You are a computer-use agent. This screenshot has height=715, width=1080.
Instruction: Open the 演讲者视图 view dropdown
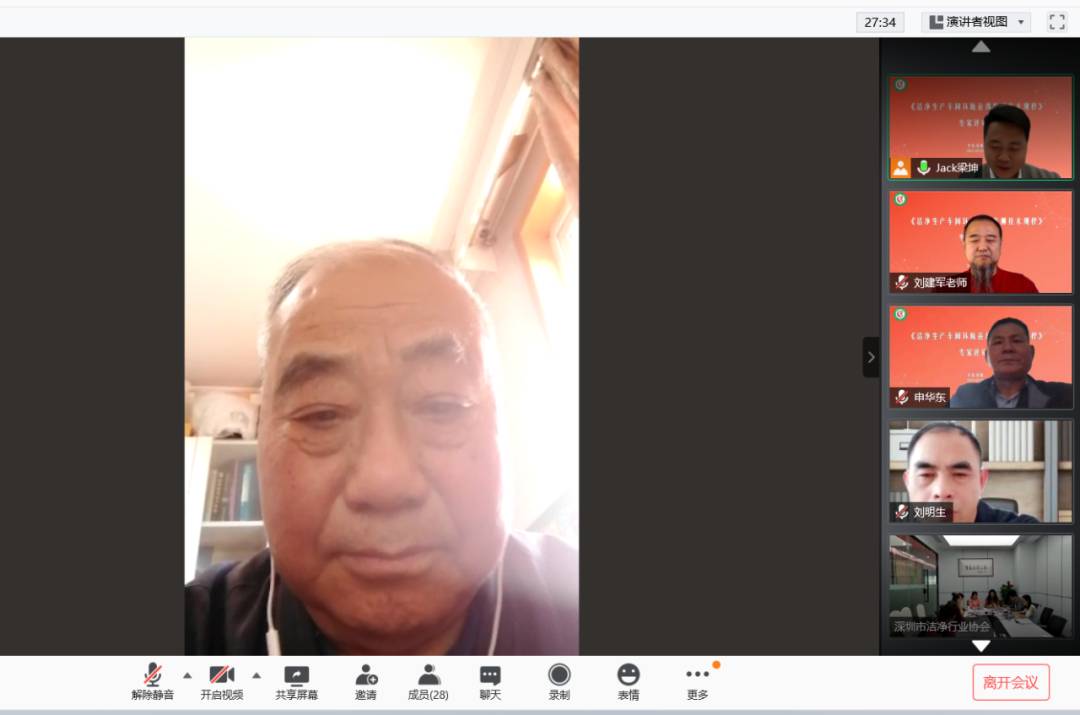pyautogui.click(x=976, y=22)
